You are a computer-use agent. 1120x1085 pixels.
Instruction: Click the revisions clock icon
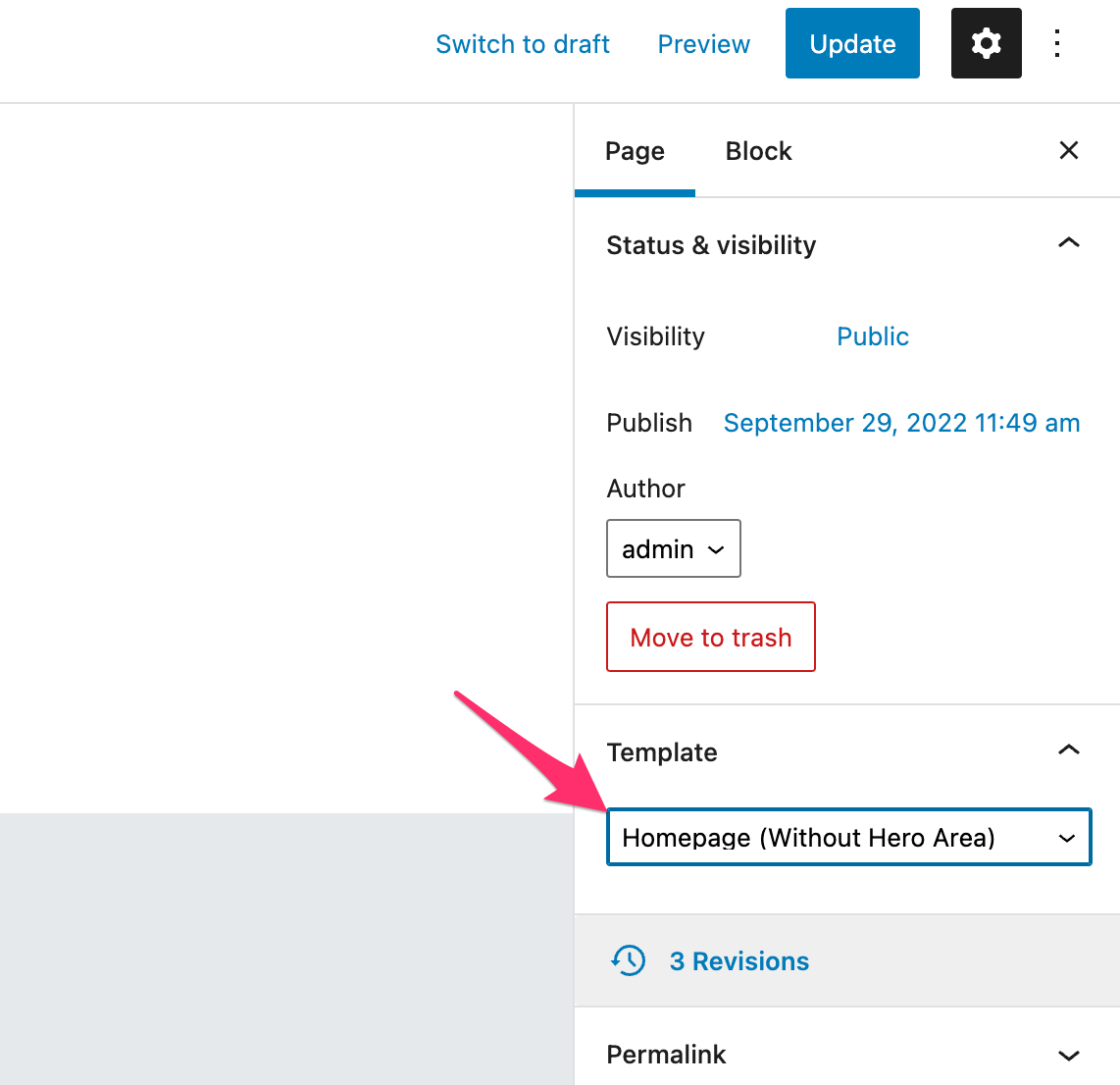pyautogui.click(x=628, y=960)
